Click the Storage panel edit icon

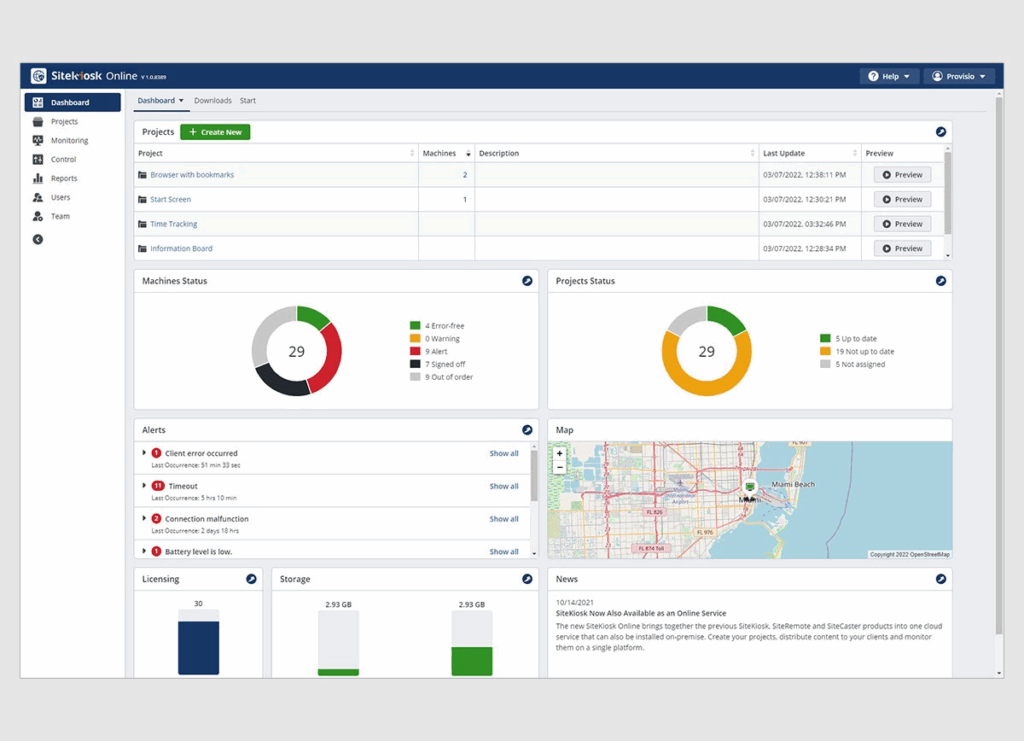pos(527,579)
